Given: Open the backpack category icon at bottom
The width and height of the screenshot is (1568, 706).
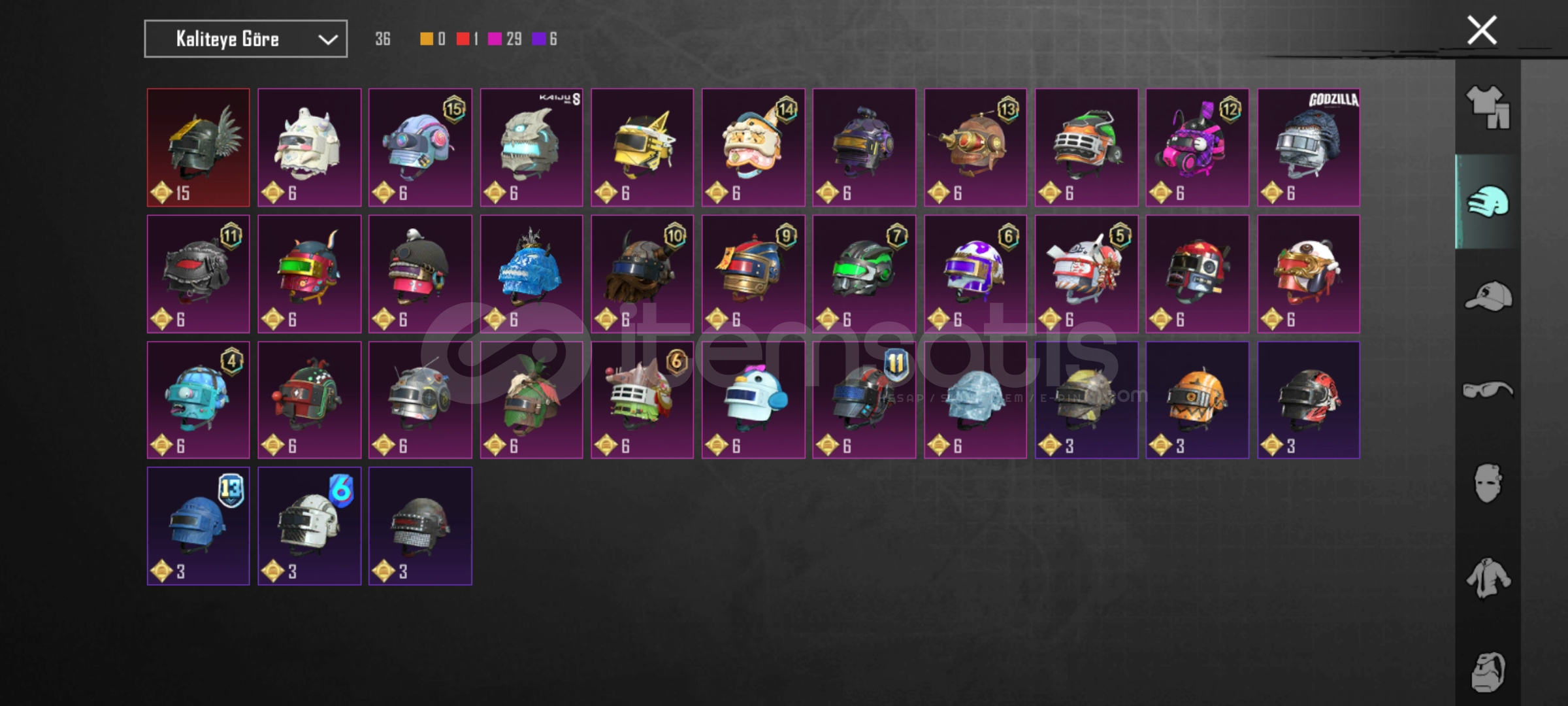Looking at the screenshot, I should [1488, 671].
